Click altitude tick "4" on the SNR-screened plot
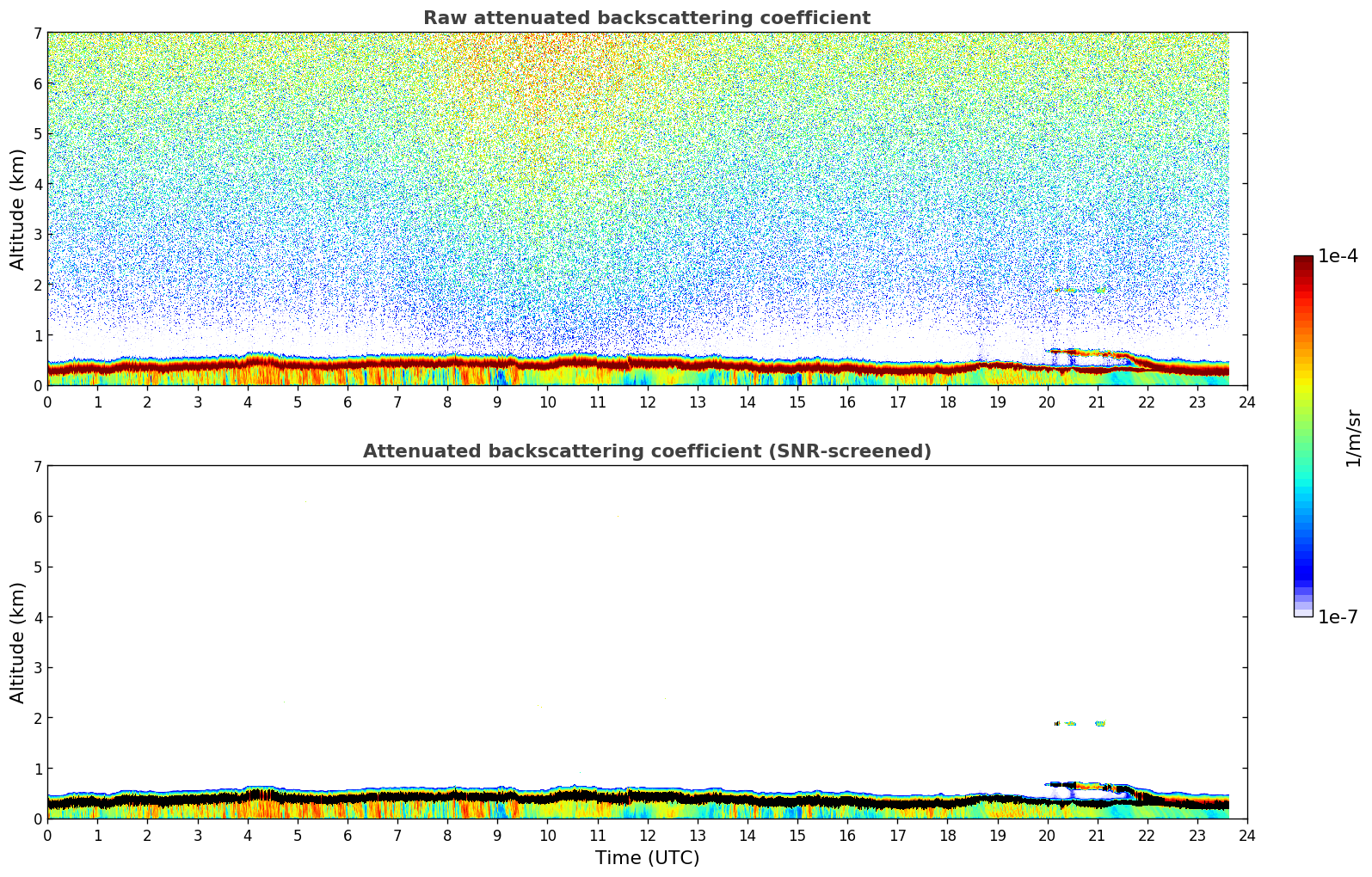The height and width of the screenshot is (877, 1372). click(x=38, y=617)
